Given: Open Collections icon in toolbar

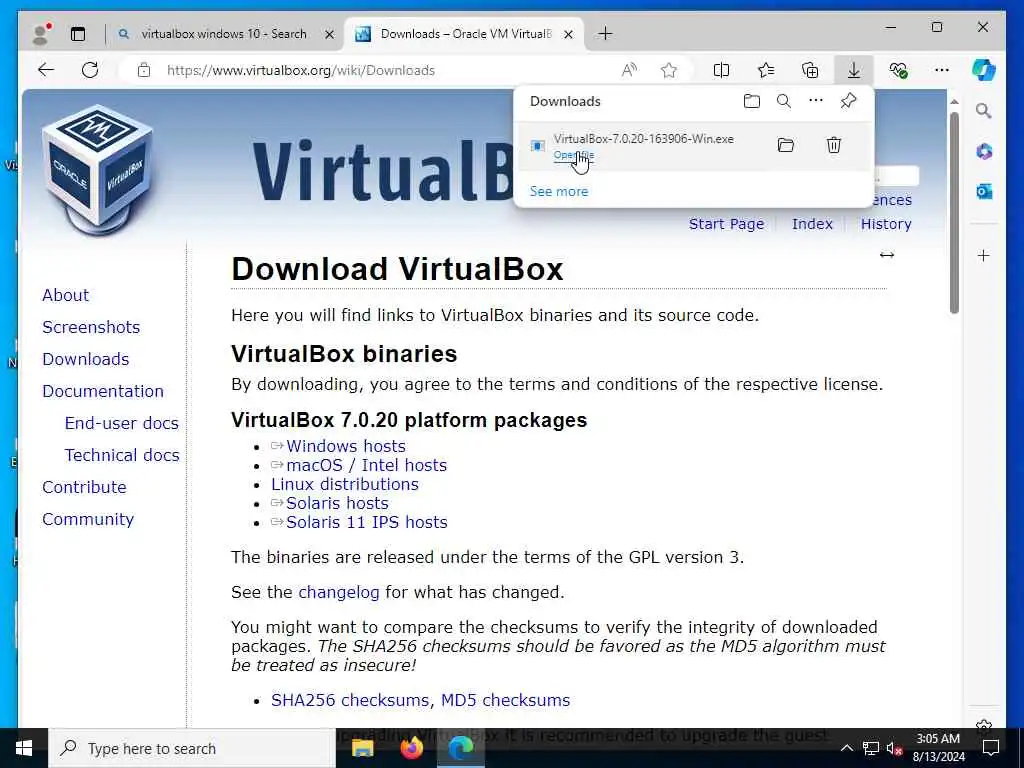Looking at the screenshot, I should [810, 70].
